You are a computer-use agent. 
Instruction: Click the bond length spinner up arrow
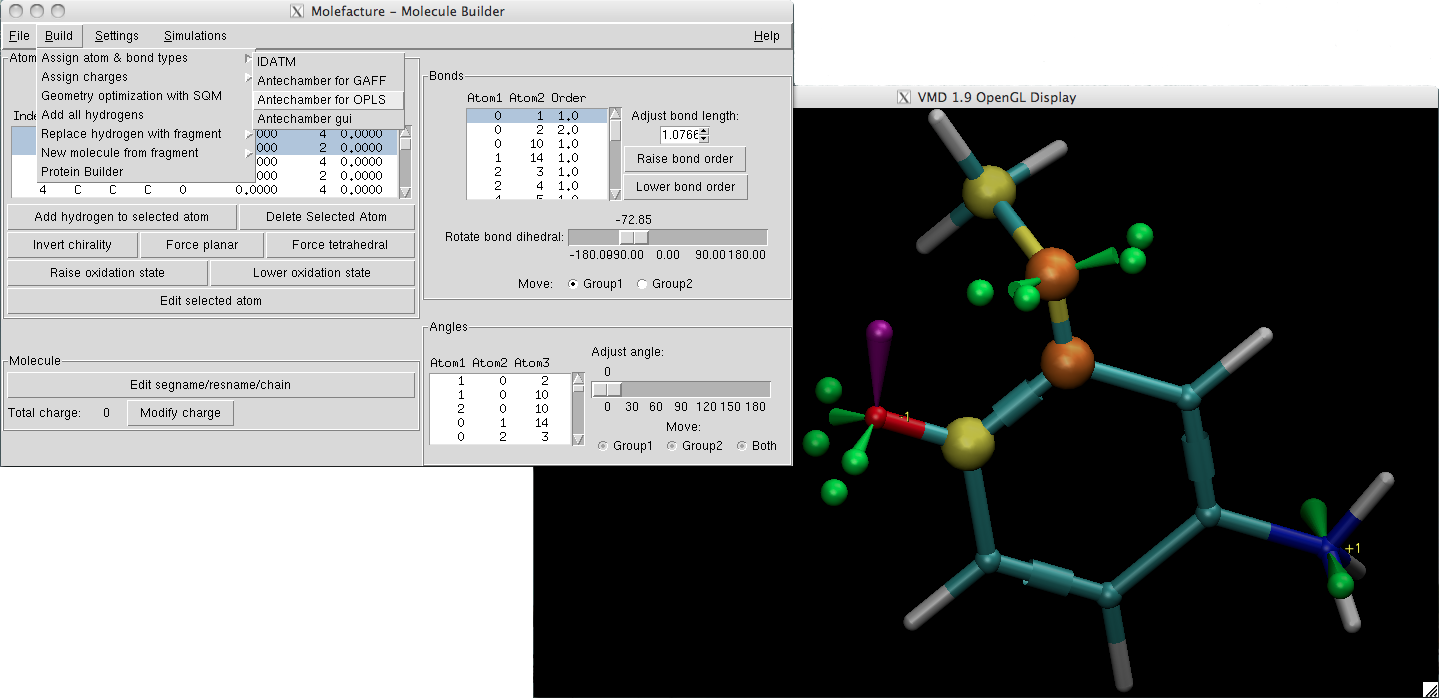click(704, 131)
